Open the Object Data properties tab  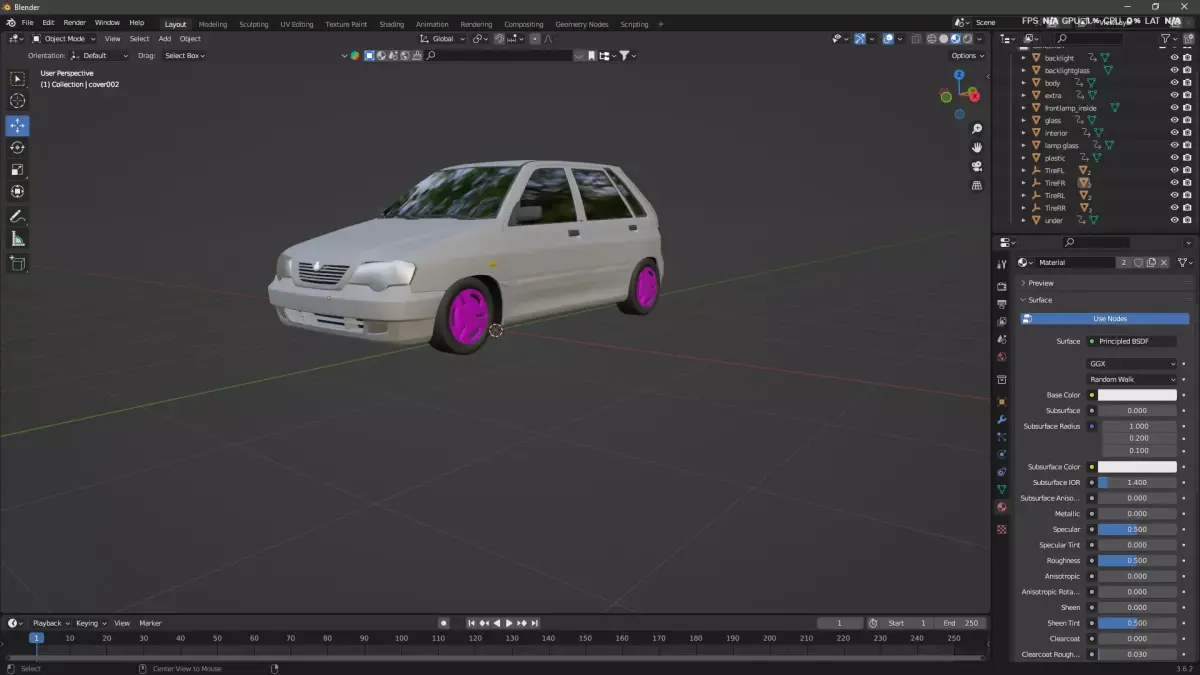point(1001,490)
